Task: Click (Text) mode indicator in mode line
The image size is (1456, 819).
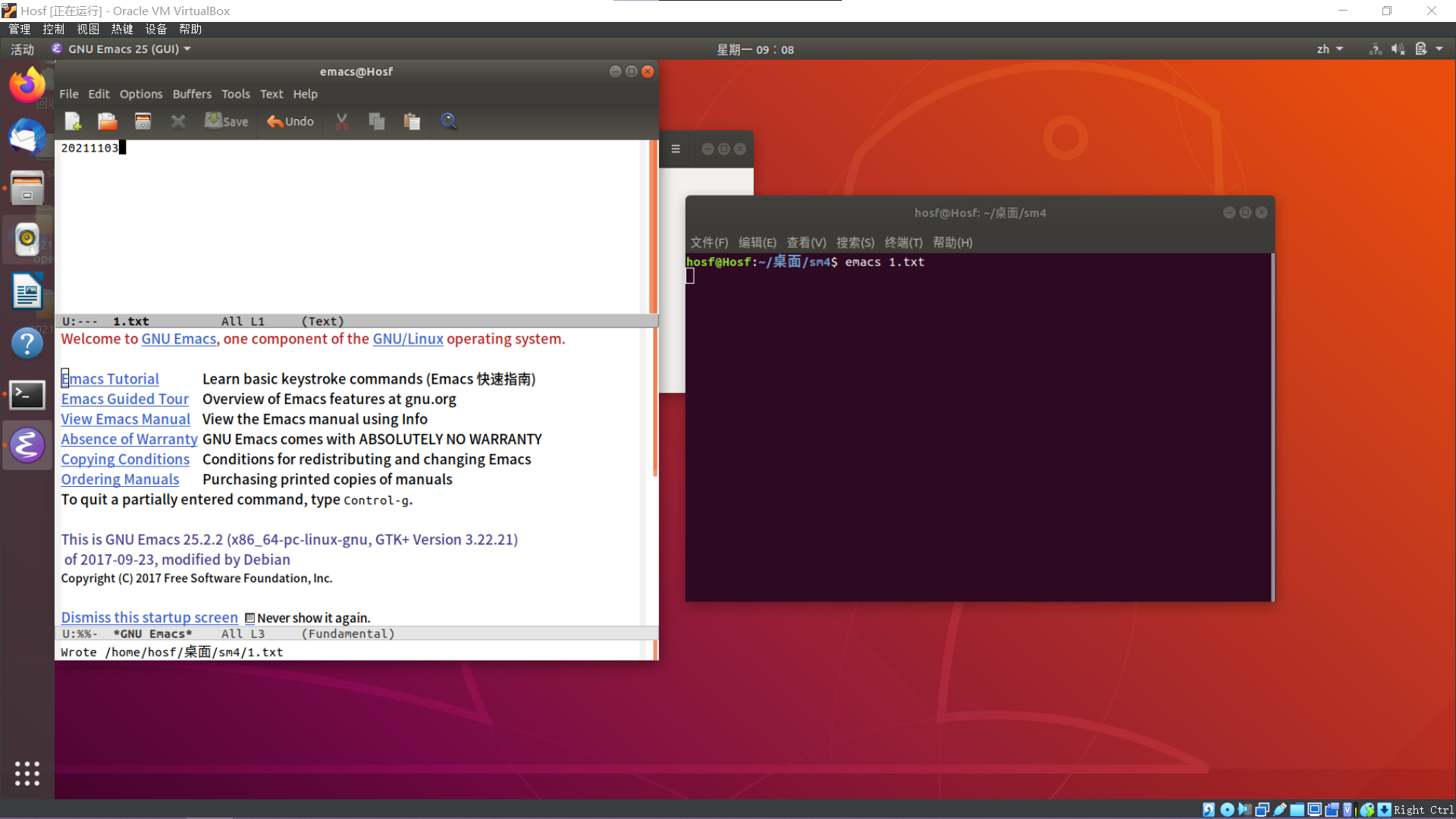Action: [323, 322]
